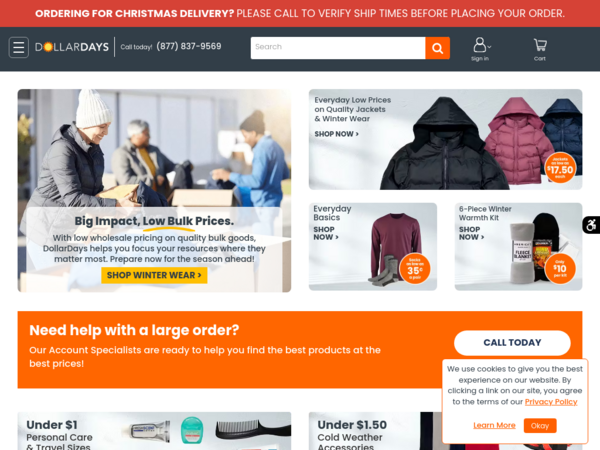The height and width of the screenshot is (450, 600).
Task: Click the $10 per kit badge
Action: (560, 269)
